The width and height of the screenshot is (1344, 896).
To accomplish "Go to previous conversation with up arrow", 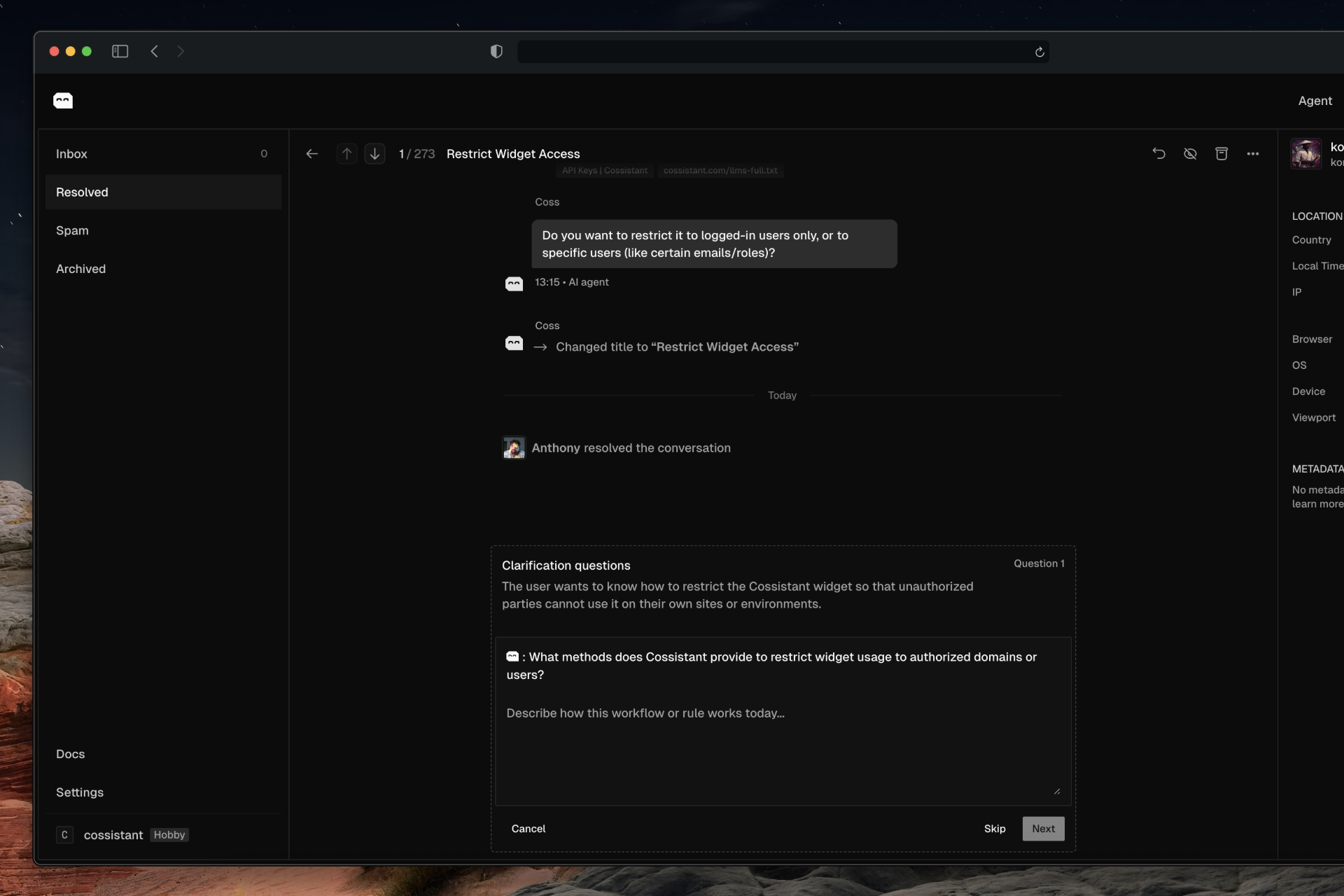I will click(346, 154).
